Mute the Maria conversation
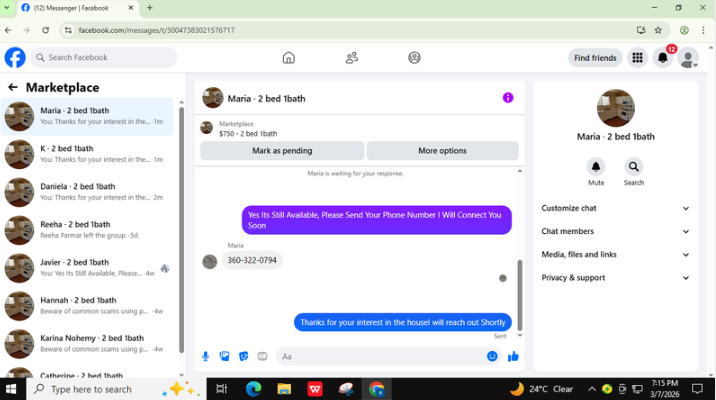The image size is (716, 400). pyautogui.click(x=596, y=167)
